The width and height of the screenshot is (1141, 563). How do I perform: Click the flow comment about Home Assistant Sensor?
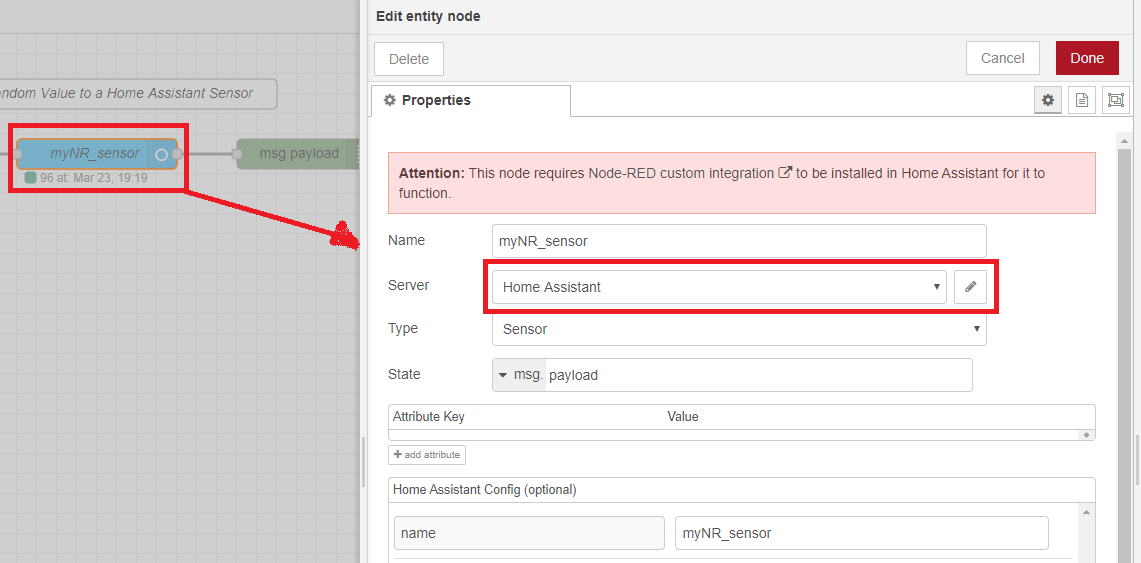pyautogui.click(x=137, y=94)
